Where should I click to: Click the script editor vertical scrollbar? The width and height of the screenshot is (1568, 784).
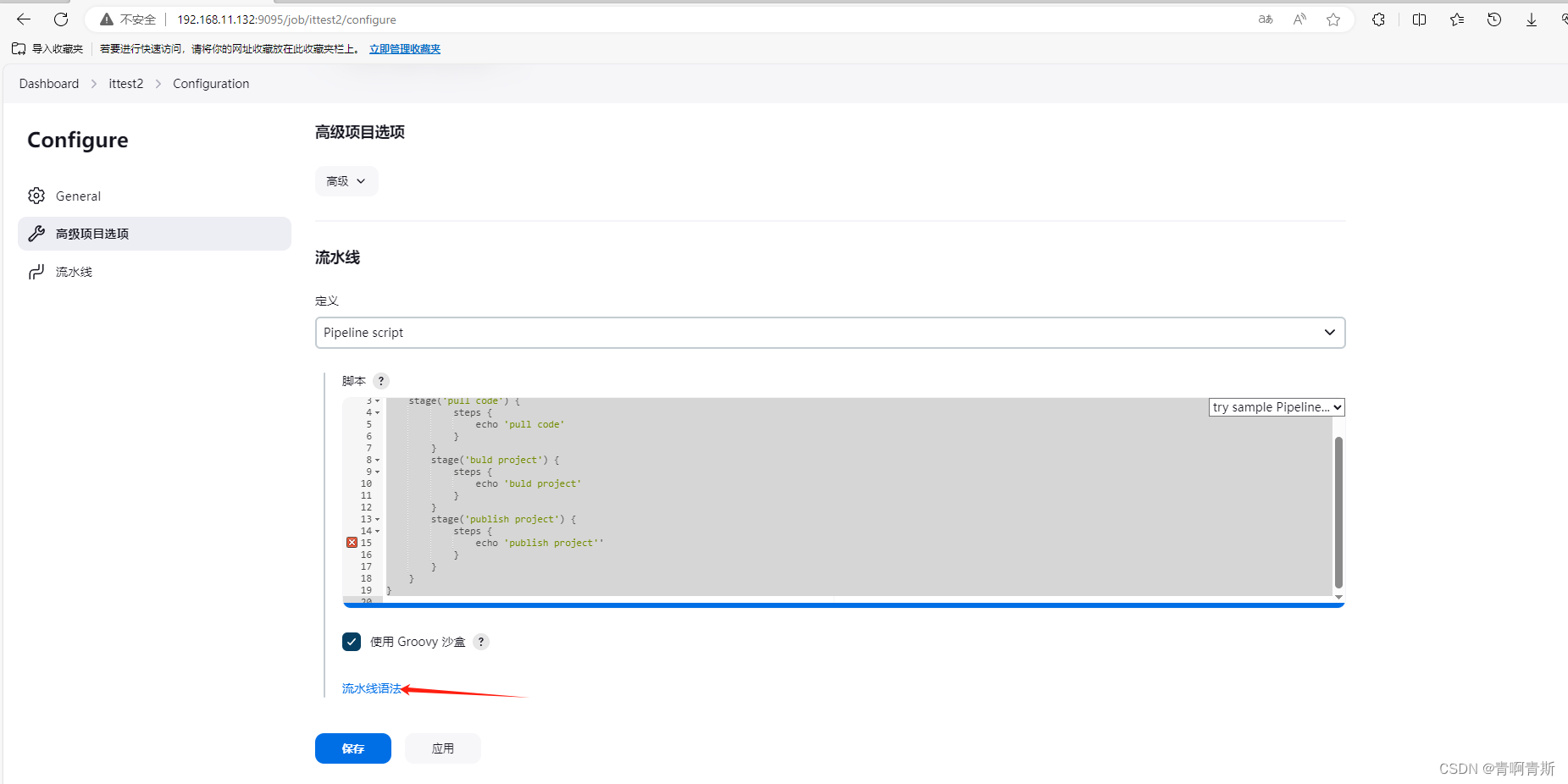1338,512
